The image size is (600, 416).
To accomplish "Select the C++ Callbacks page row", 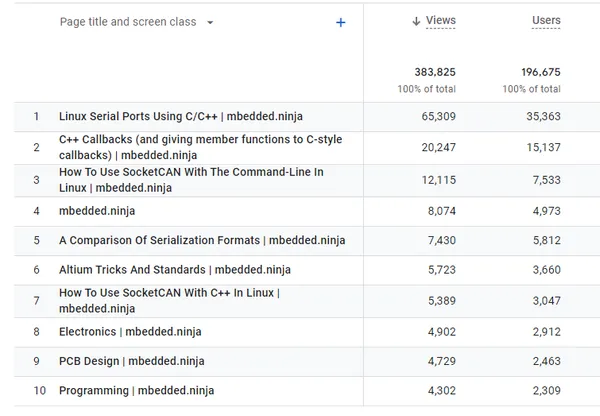I will [x=200, y=147].
